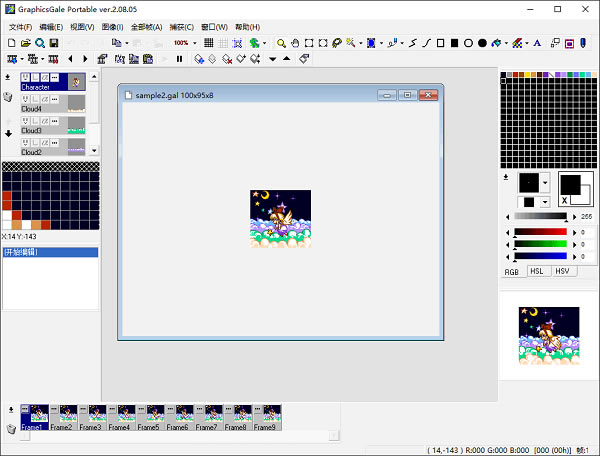This screenshot has height=456, width=600.
Task: Select the Text tool
Action: coord(537,43)
